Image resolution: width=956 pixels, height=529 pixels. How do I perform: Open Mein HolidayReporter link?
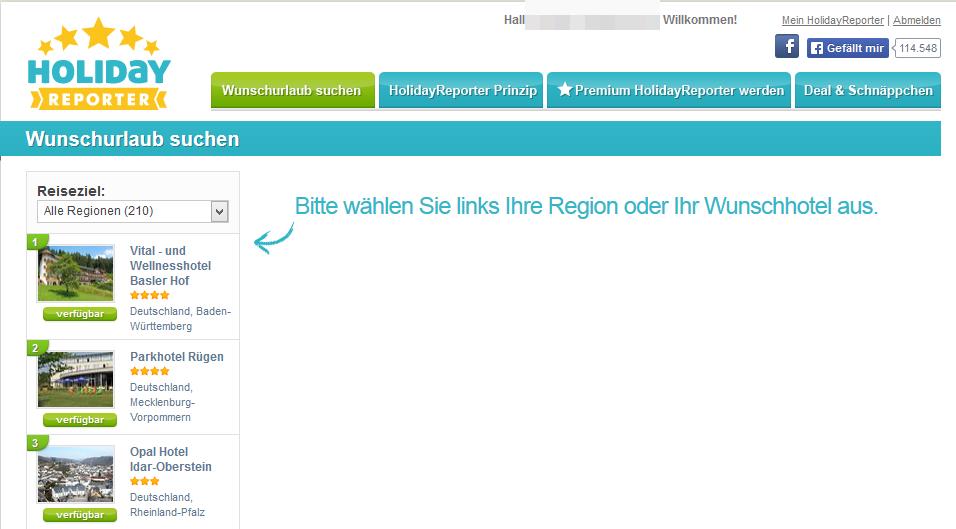coord(832,20)
